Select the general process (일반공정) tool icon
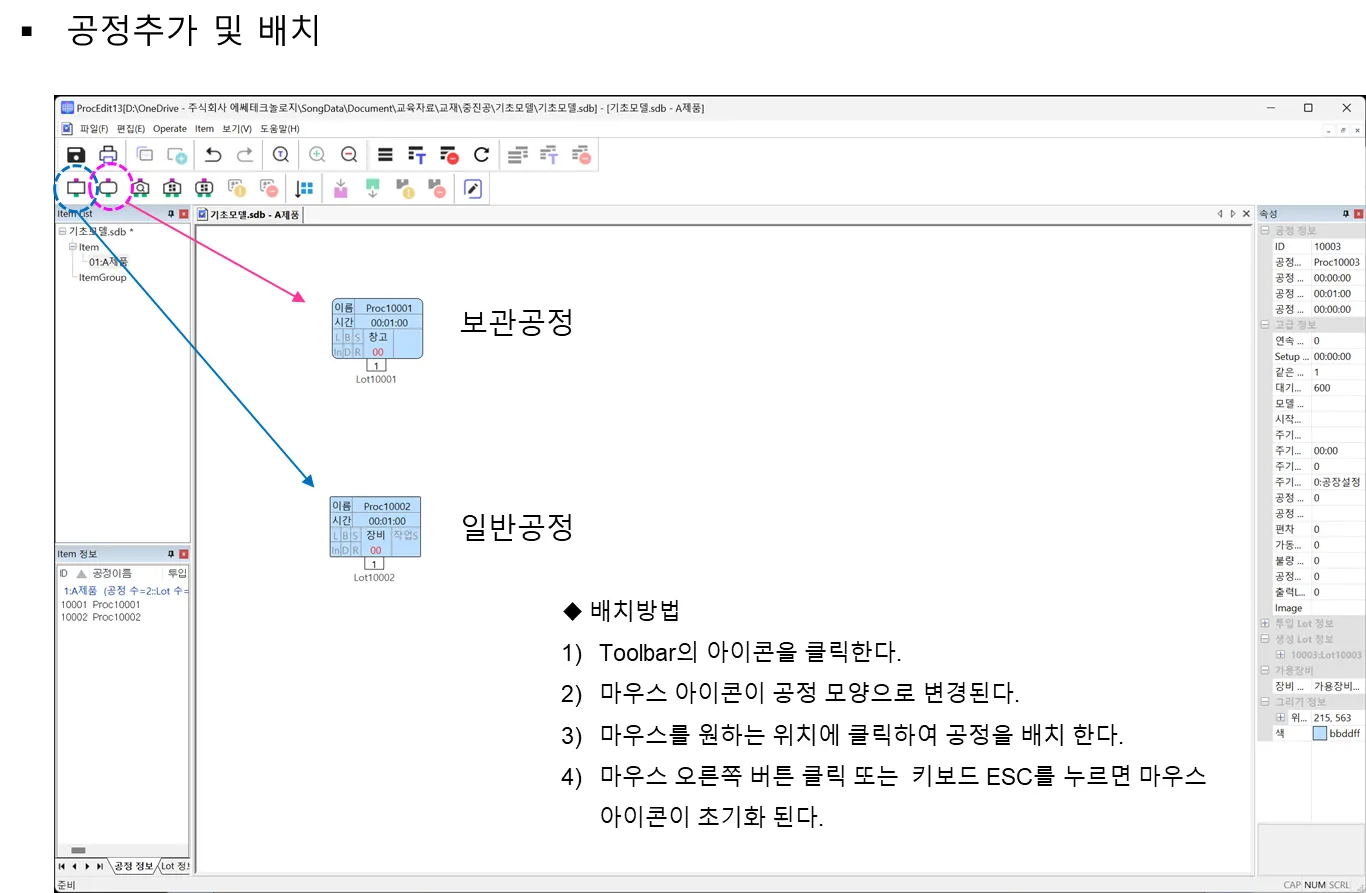Viewport: 1366px width, 893px height. (x=76, y=188)
